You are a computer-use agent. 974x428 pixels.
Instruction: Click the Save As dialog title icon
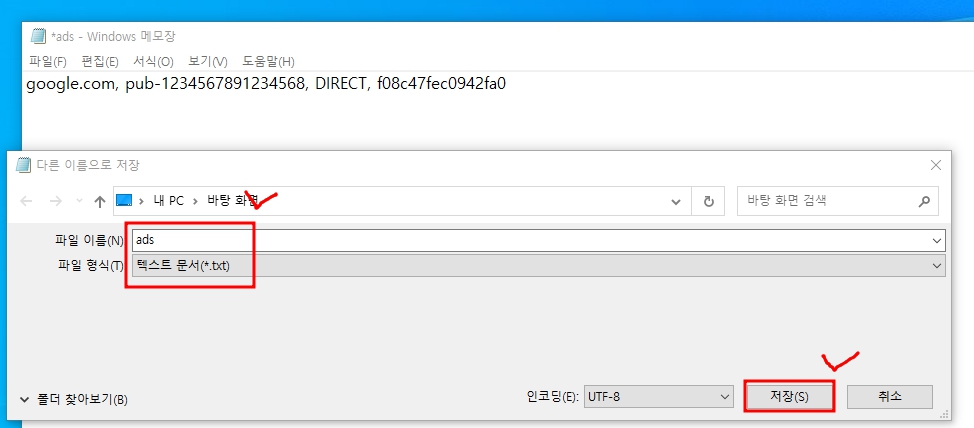click(24, 165)
